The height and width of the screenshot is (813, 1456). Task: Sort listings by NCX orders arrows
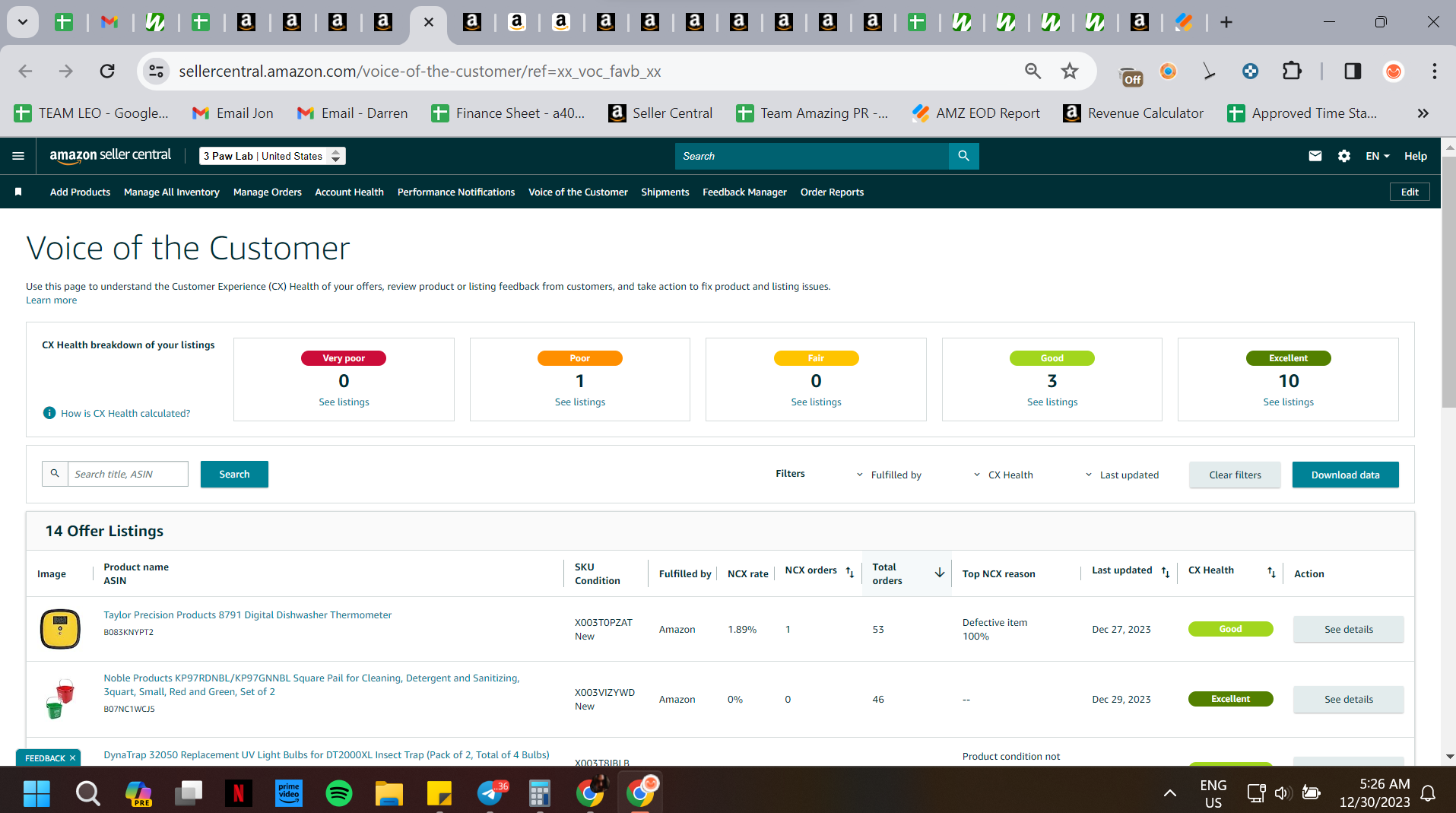click(850, 572)
